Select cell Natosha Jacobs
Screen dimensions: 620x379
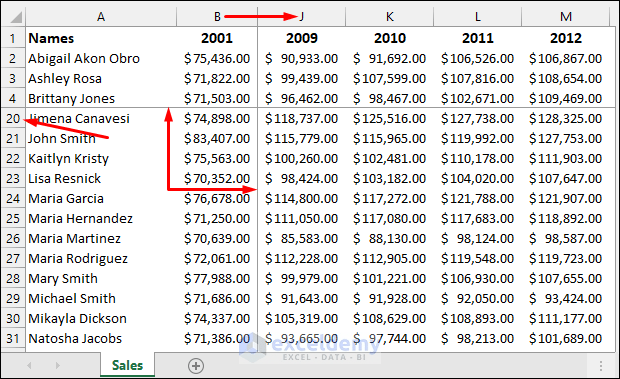click(x=101, y=338)
